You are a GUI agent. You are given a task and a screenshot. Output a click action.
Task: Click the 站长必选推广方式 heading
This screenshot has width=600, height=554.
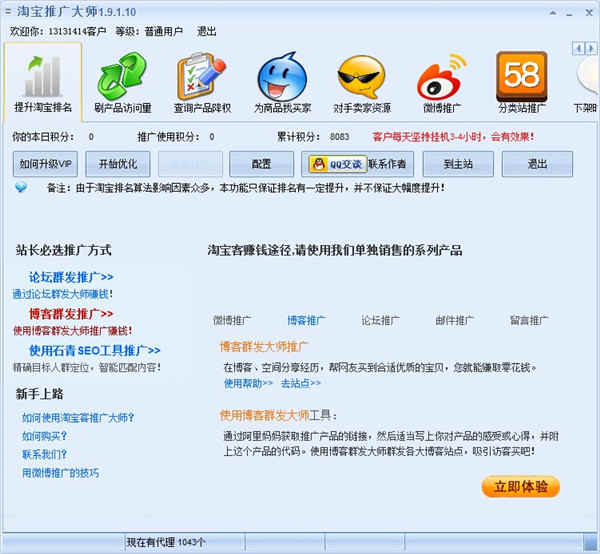point(64,250)
